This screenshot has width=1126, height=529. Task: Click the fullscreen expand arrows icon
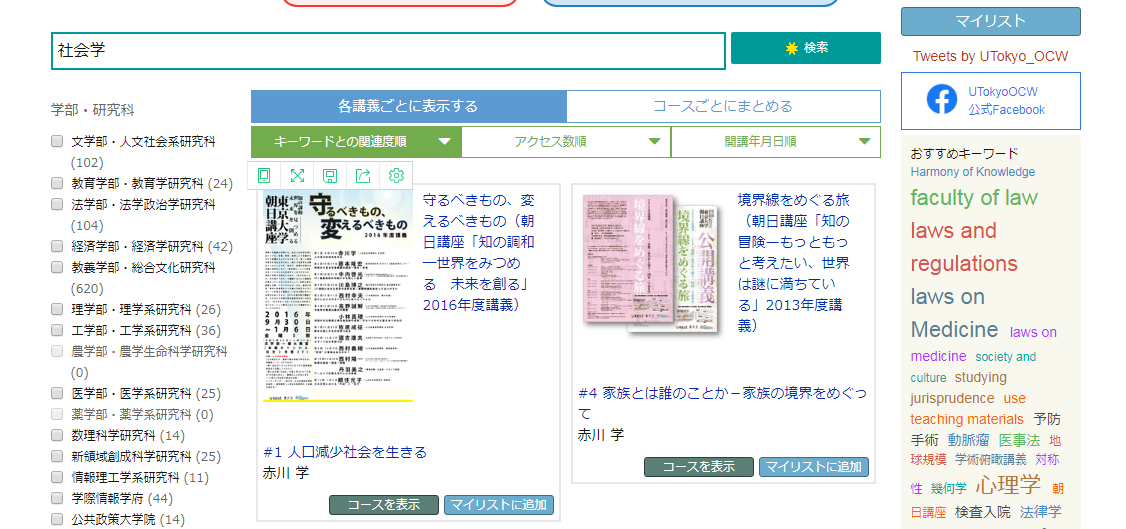[297, 176]
